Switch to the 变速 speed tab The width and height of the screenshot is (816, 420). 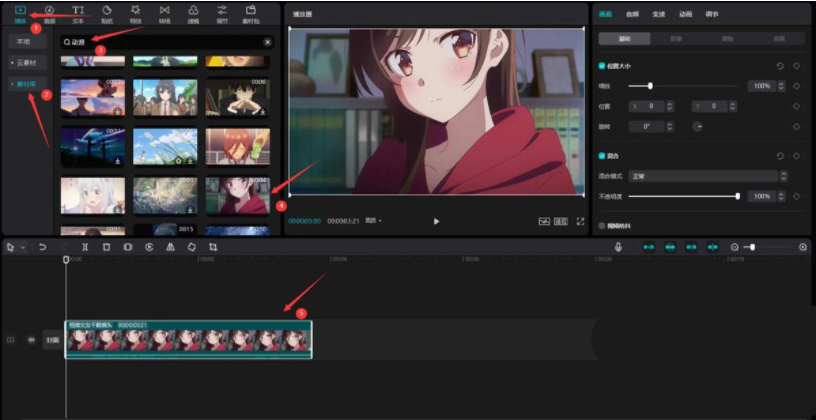pyautogui.click(x=659, y=15)
